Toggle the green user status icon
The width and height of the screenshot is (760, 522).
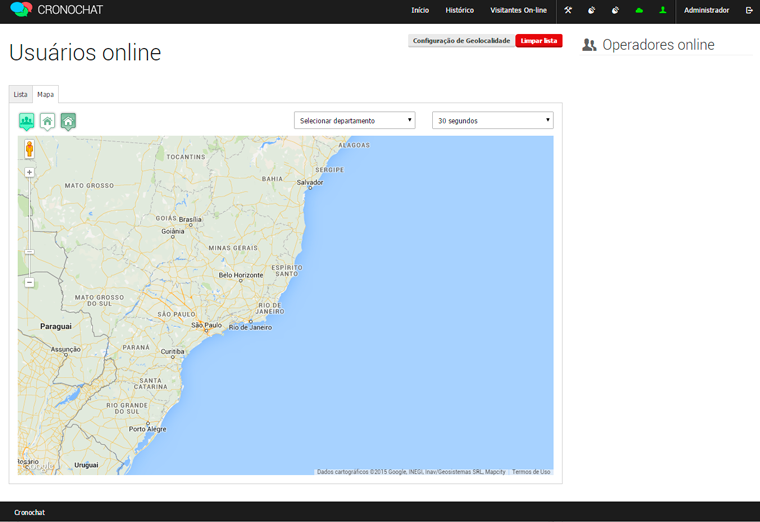[663, 10]
